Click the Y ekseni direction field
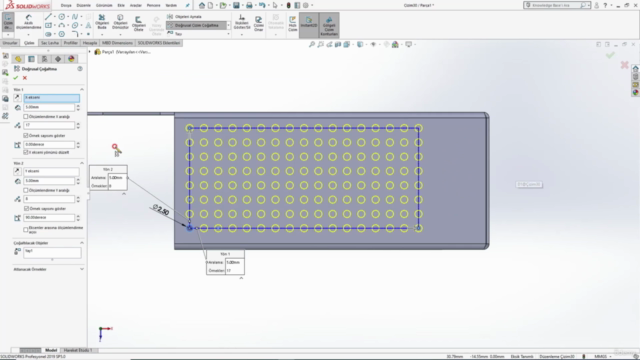Viewport: 640px width, 360px height. 51,171
